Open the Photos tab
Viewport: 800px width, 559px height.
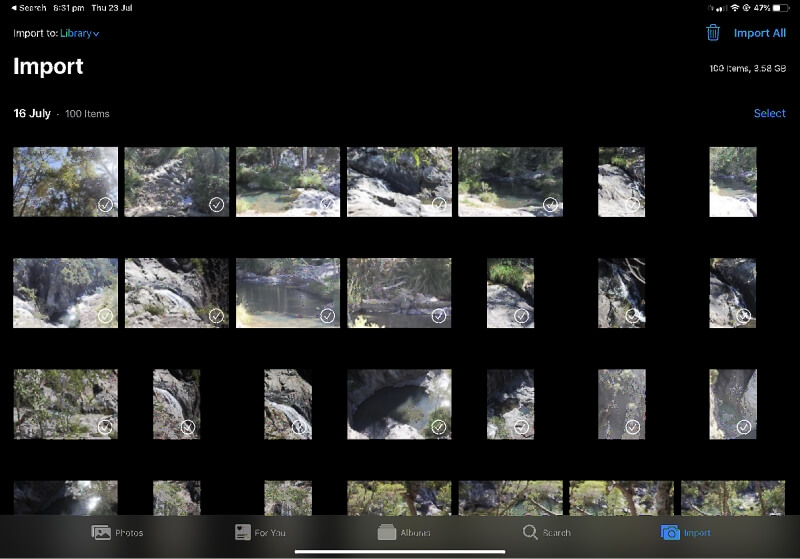coord(101,532)
